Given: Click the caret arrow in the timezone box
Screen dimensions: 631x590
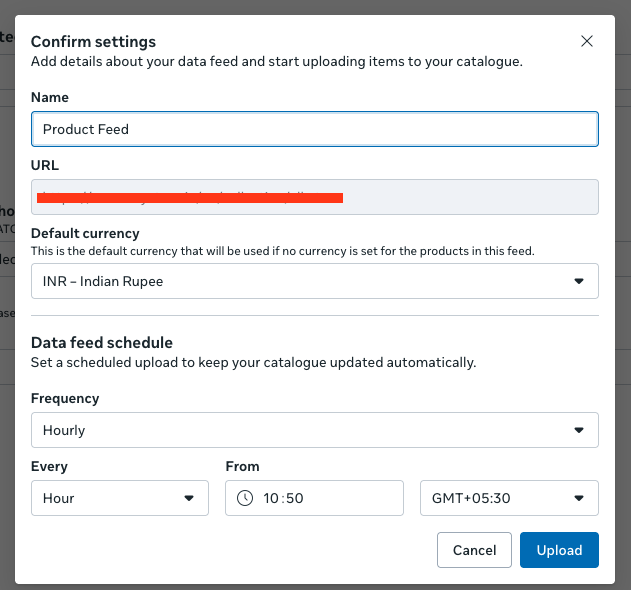Looking at the screenshot, I should click(x=578, y=498).
